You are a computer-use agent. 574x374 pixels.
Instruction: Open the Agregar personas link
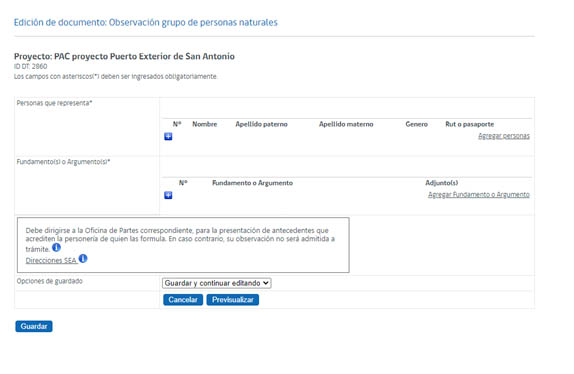504,136
